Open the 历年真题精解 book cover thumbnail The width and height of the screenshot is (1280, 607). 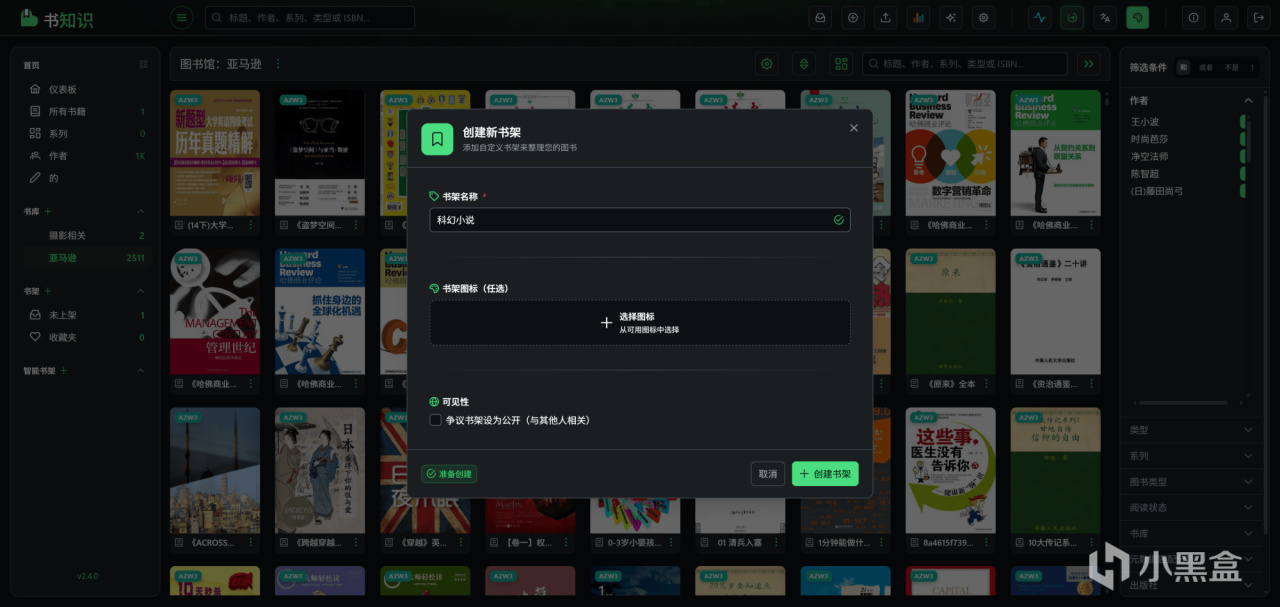[215, 153]
